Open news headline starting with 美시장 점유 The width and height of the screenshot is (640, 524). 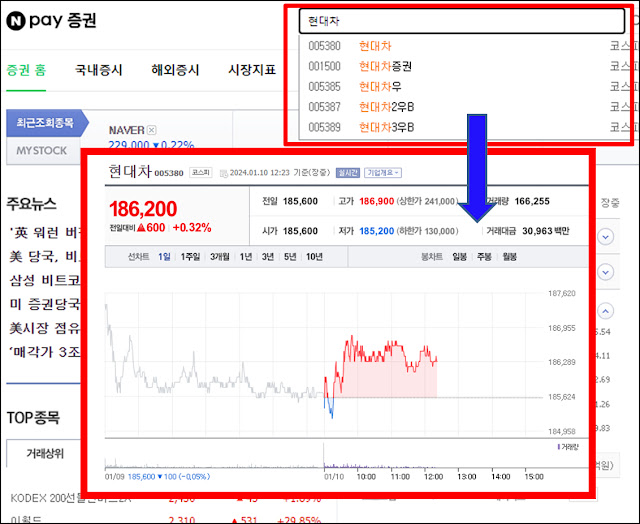point(45,328)
